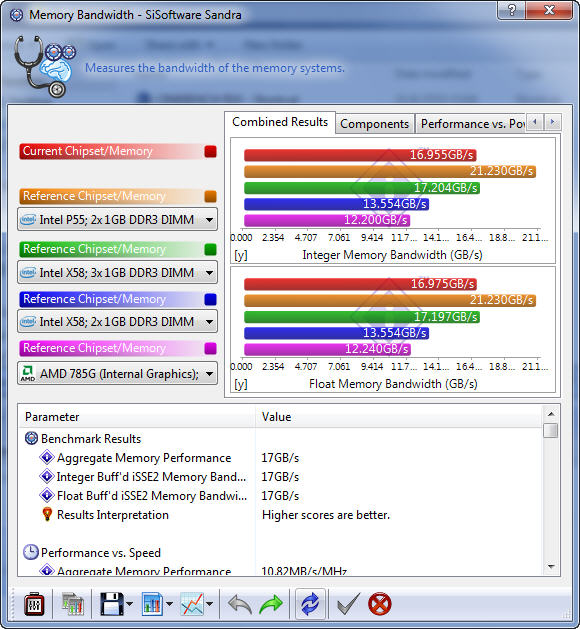Click the checkmark OK icon

pyautogui.click(x=348, y=604)
